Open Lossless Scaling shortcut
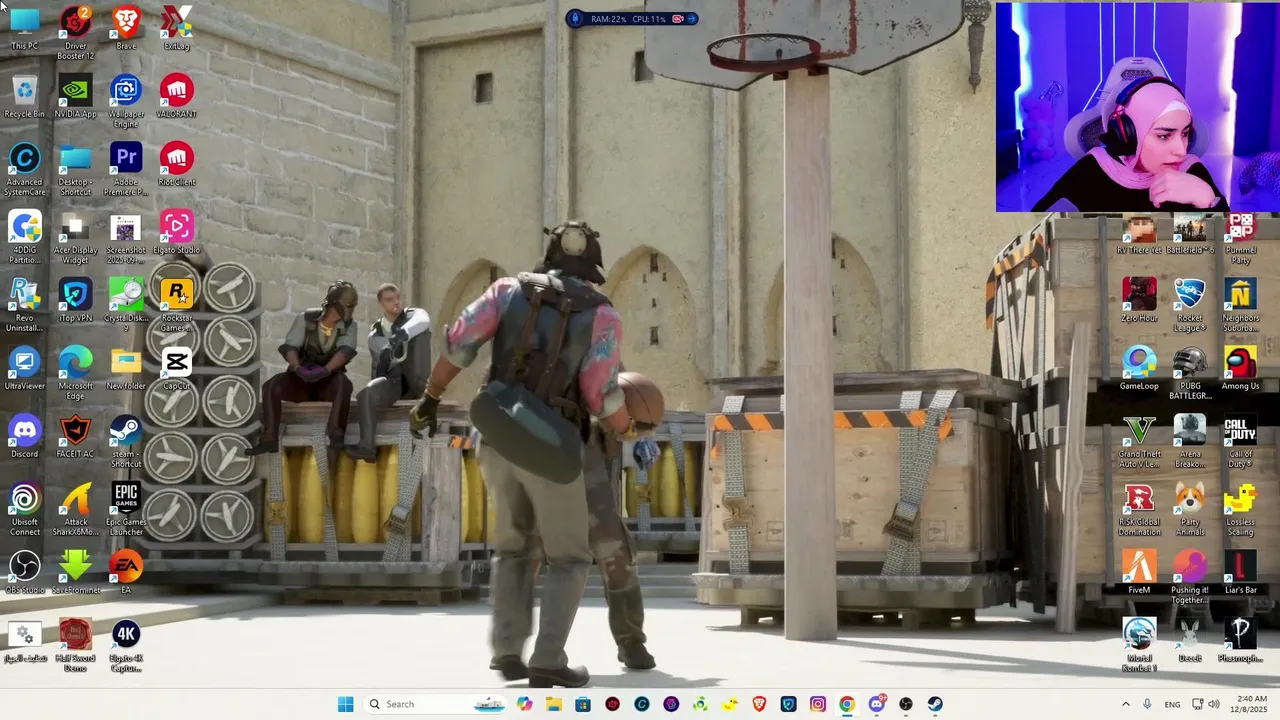 [x=1240, y=509]
